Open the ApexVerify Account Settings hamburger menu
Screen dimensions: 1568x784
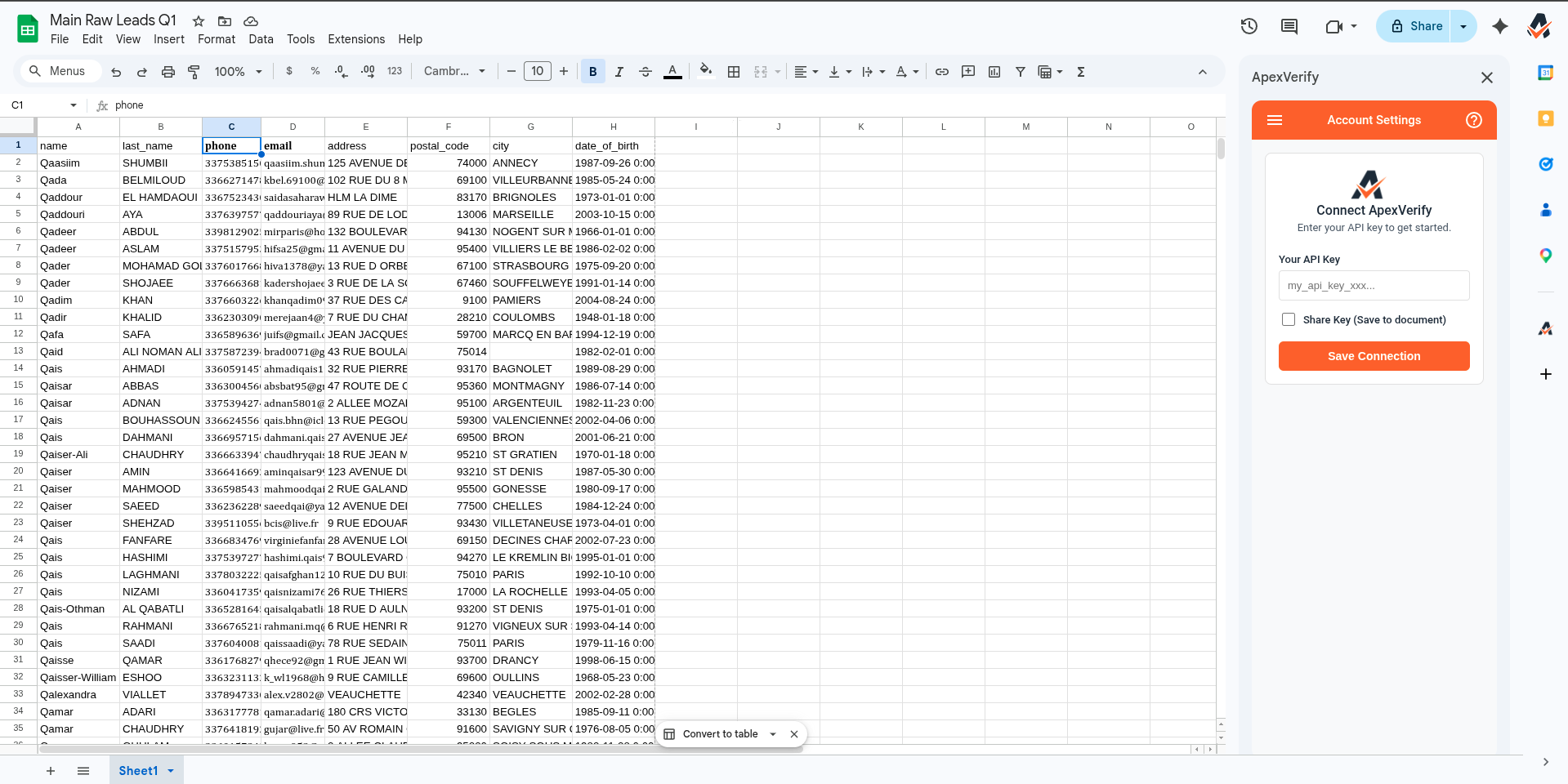[1274, 120]
